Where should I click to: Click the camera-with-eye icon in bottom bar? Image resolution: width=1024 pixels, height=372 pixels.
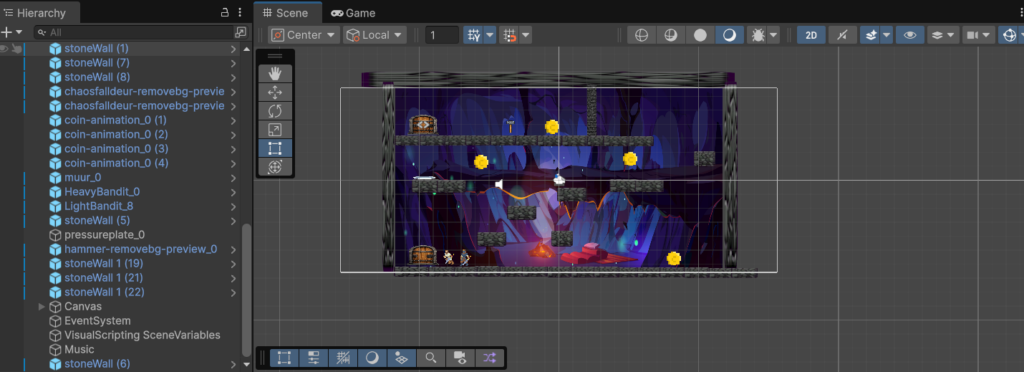460,358
